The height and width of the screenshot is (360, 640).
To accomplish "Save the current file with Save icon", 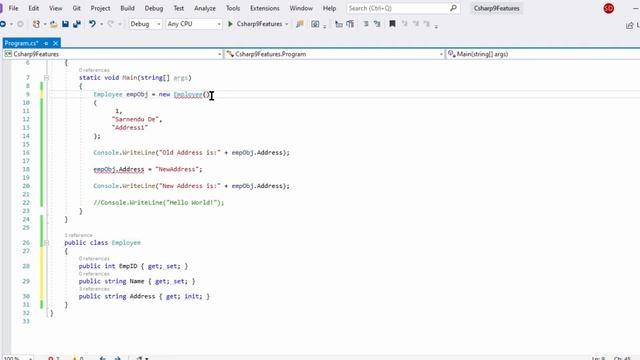I will tap(65, 24).
